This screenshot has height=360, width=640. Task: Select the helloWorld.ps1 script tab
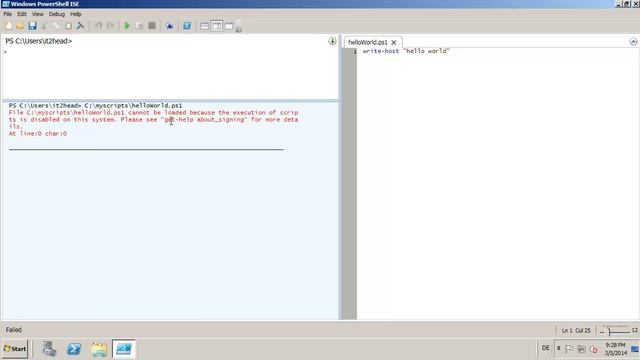coord(368,42)
